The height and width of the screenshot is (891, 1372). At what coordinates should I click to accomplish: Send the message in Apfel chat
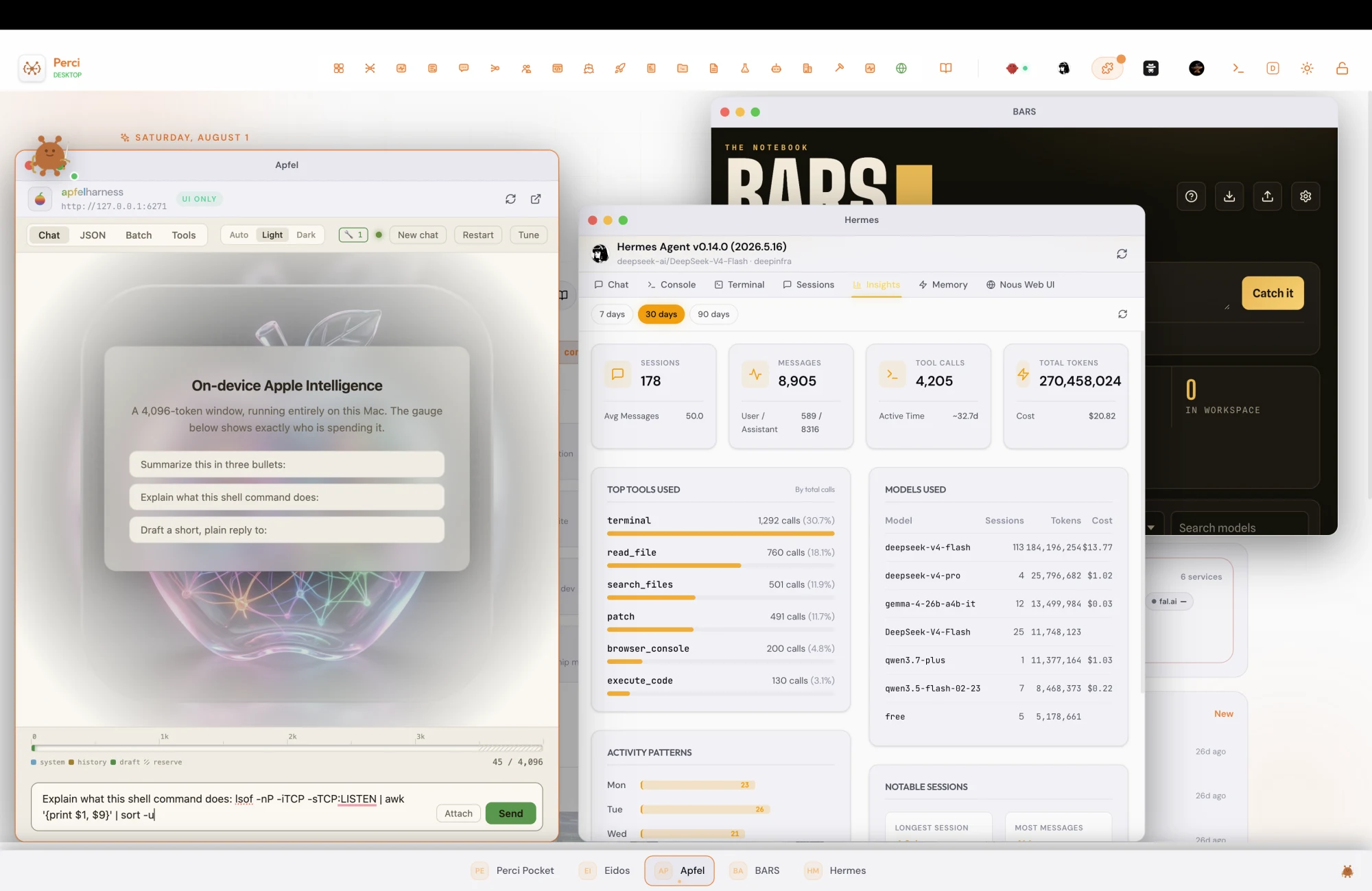pyautogui.click(x=510, y=813)
